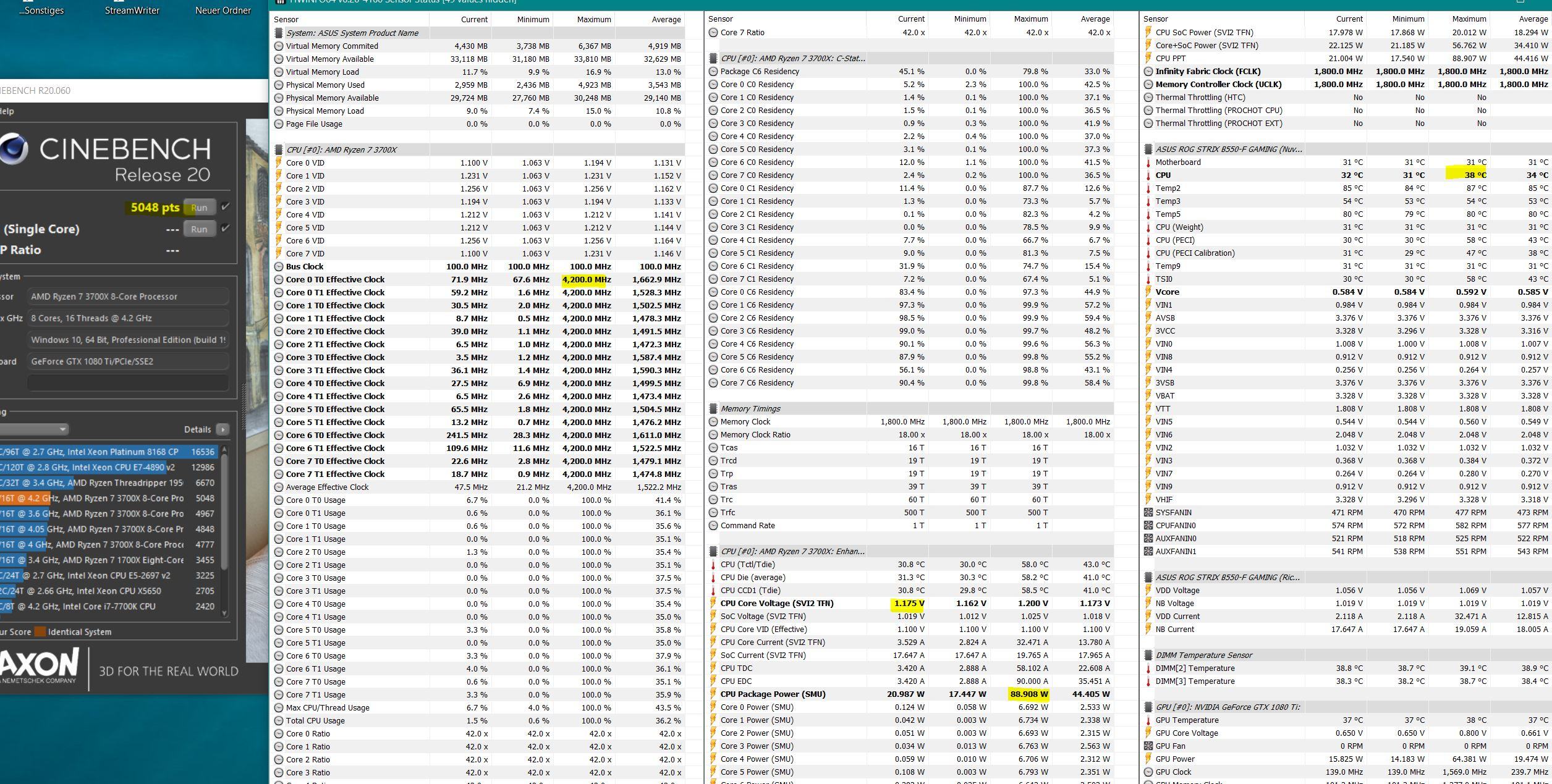Select the Command Rate row
This screenshot has height=784, width=1552.
click(x=910, y=525)
